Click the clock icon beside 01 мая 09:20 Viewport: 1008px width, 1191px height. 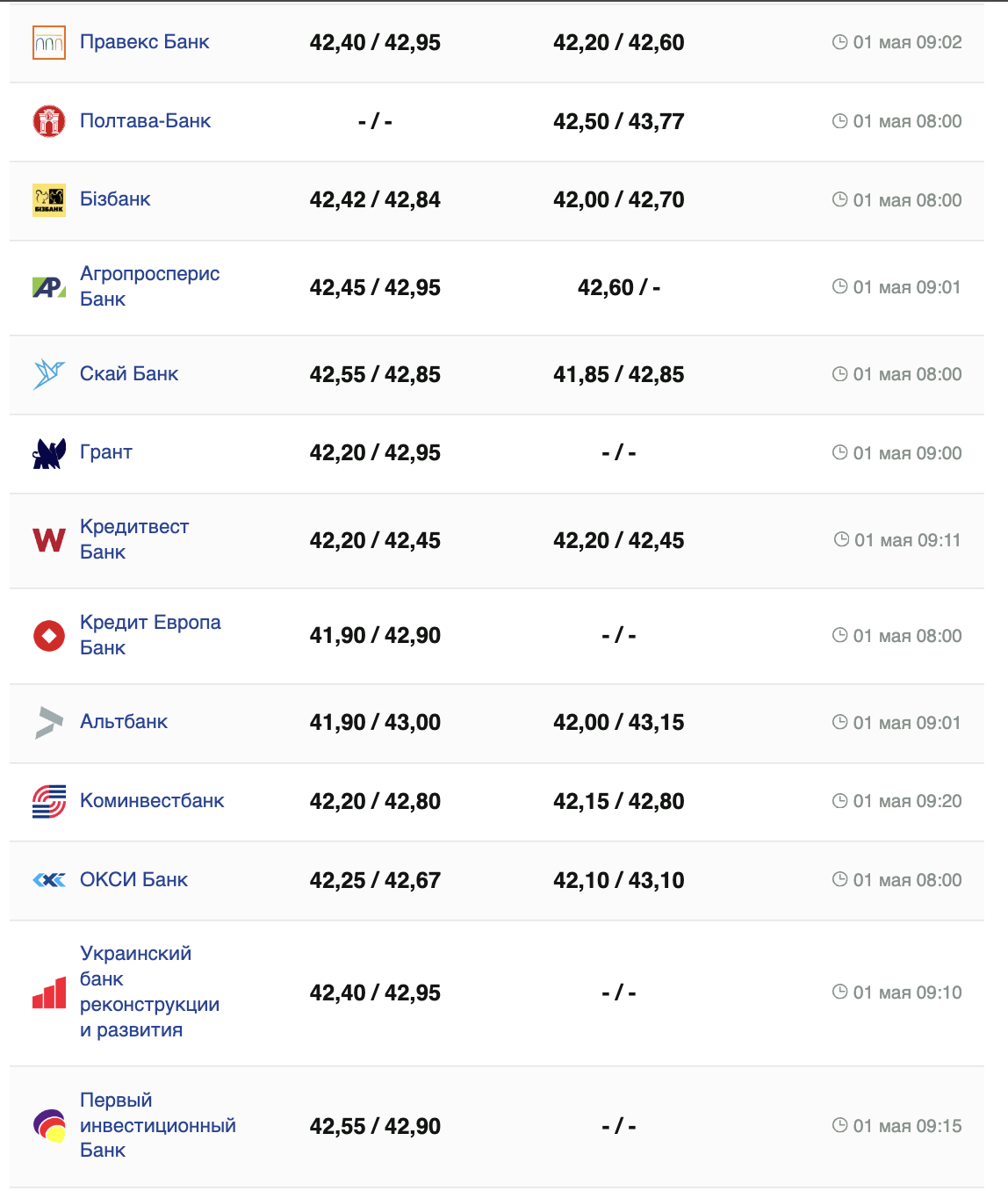pyautogui.click(x=839, y=801)
